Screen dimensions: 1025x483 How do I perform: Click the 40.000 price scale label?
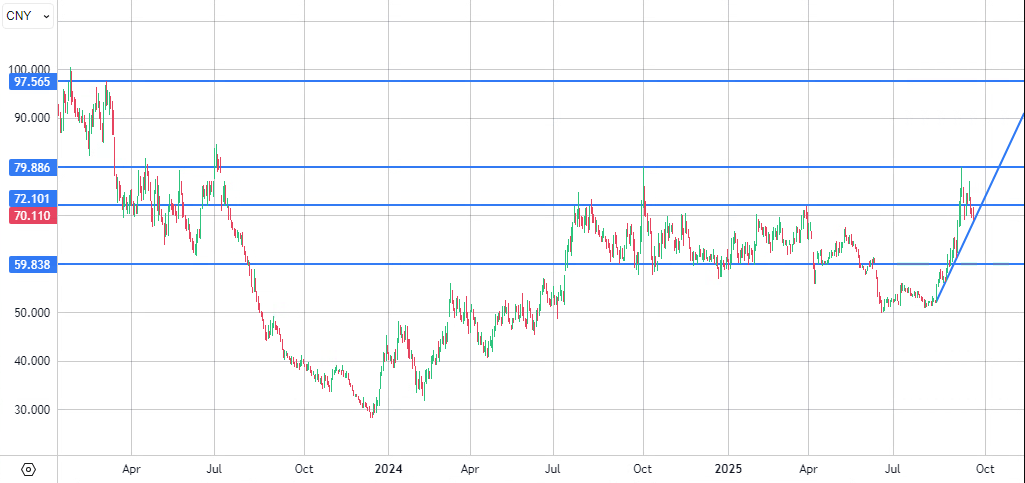(32, 361)
